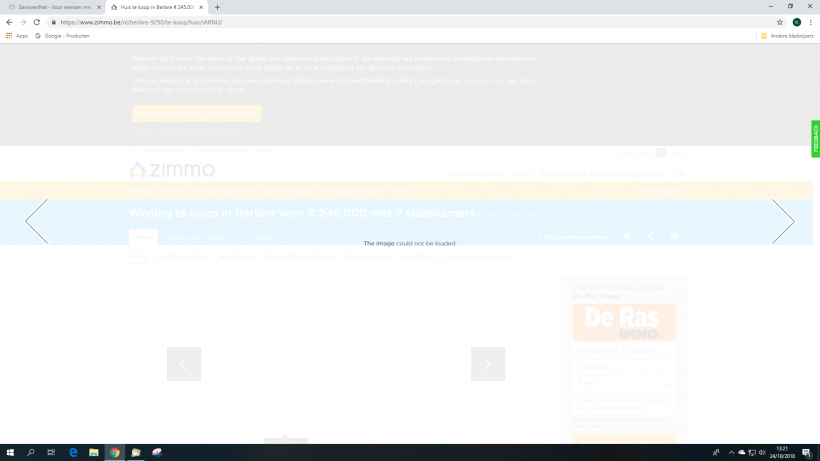Expand the 'Andere bladwijzers' bookmarks folder
Image resolution: width=820 pixels, height=461 pixels.
[x=786, y=35]
